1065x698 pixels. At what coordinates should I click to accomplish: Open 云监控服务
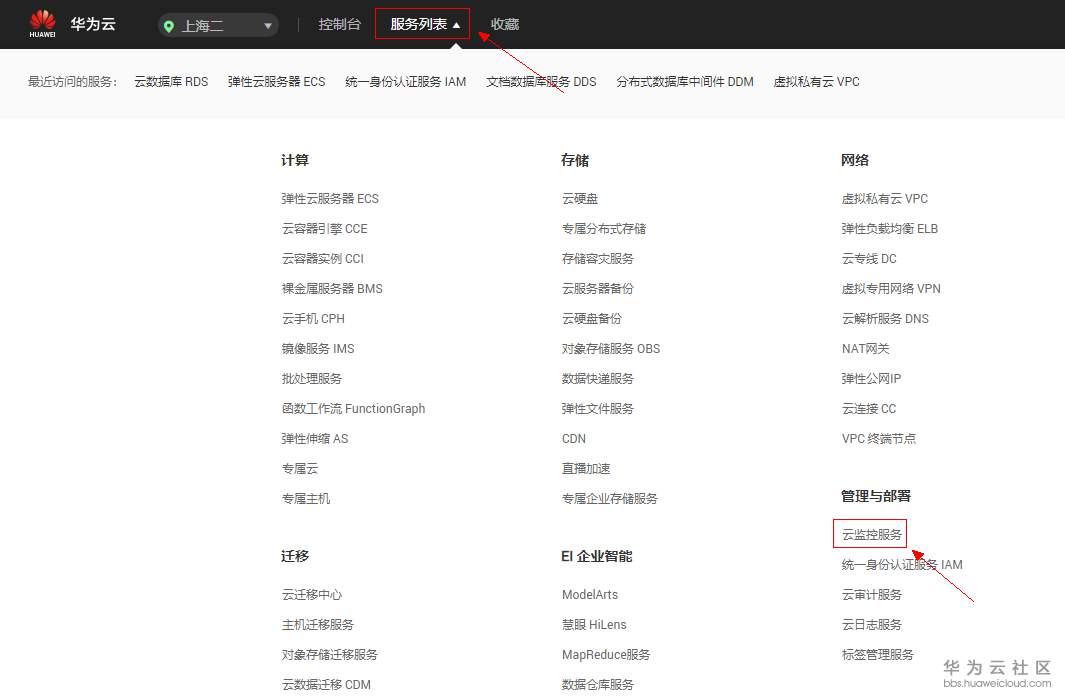871,534
